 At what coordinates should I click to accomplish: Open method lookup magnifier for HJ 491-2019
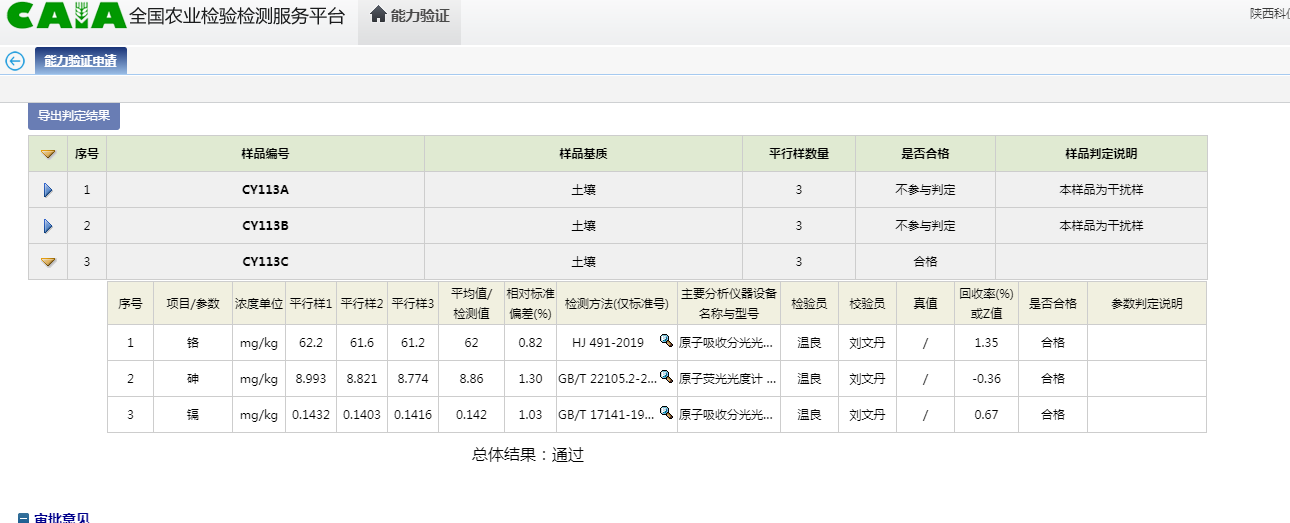click(x=666, y=342)
